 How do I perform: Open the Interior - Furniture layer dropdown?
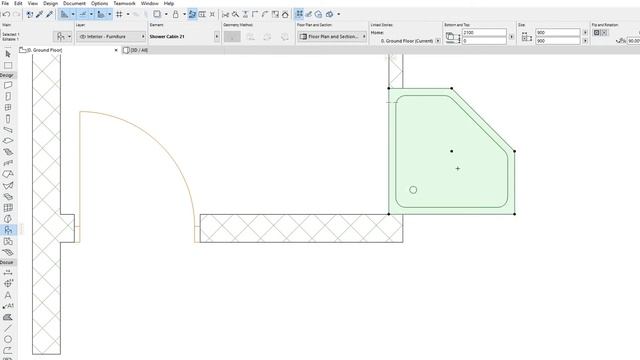point(111,37)
